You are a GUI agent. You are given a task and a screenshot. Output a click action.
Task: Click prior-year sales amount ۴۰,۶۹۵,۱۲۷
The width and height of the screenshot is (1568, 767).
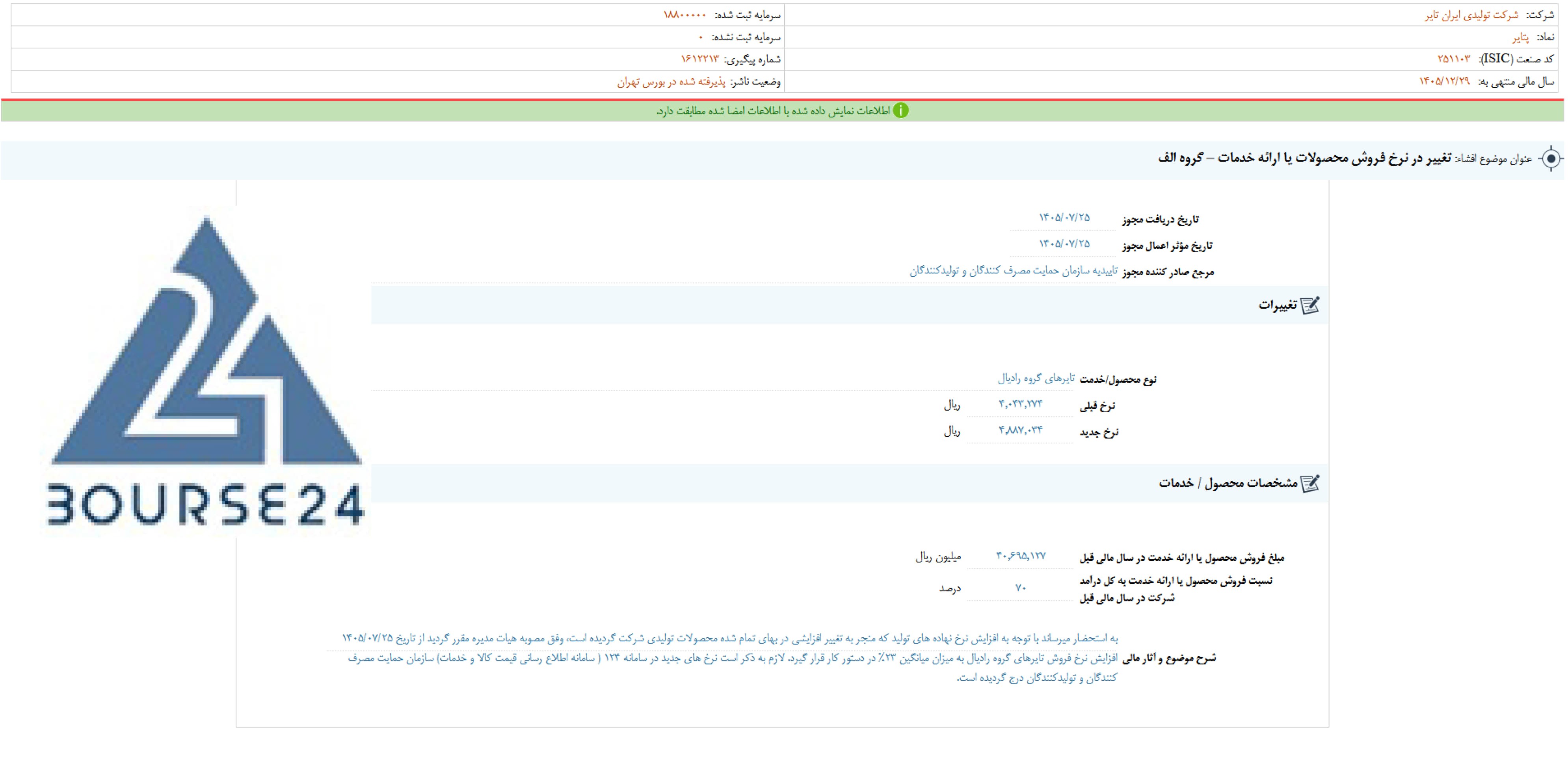1021,556
